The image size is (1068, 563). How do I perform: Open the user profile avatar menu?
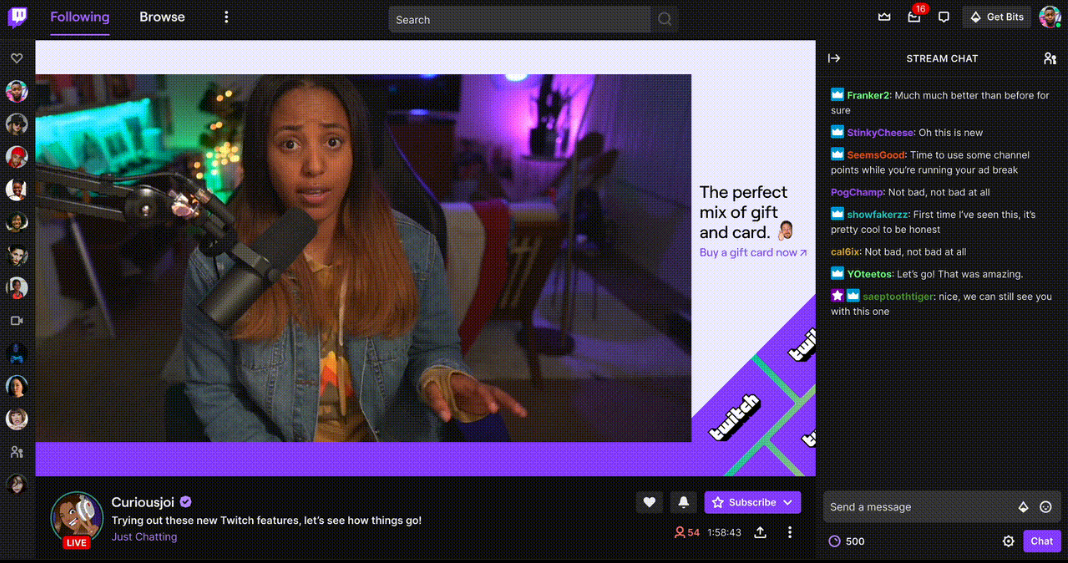1049,17
